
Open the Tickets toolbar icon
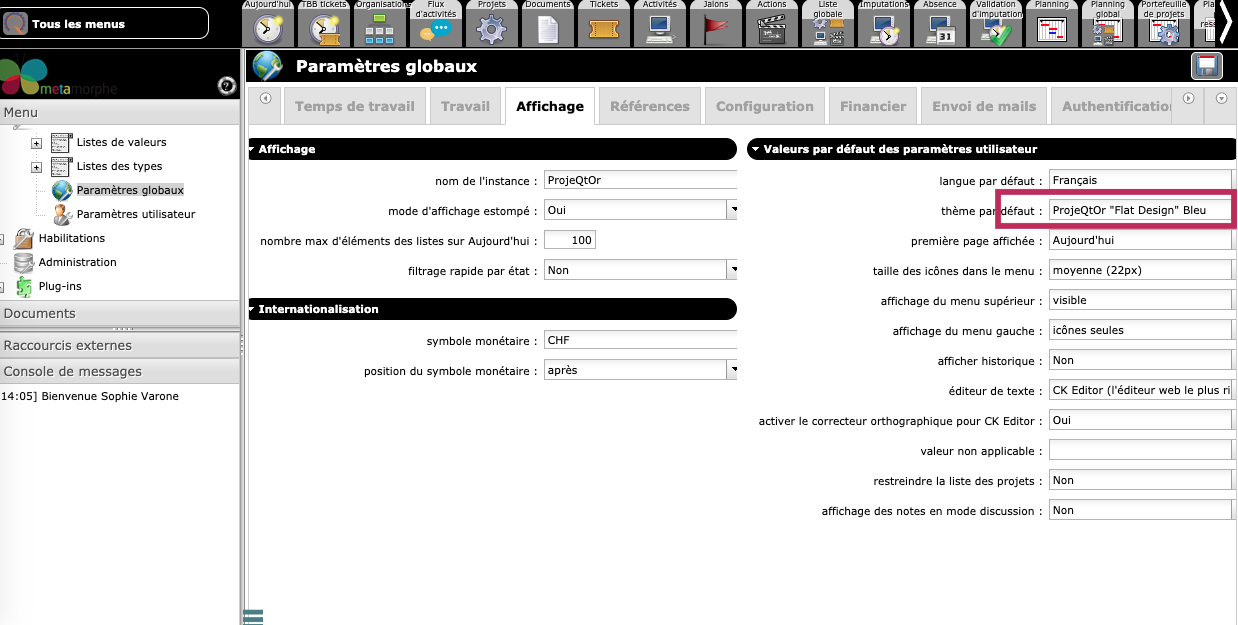(603, 30)
